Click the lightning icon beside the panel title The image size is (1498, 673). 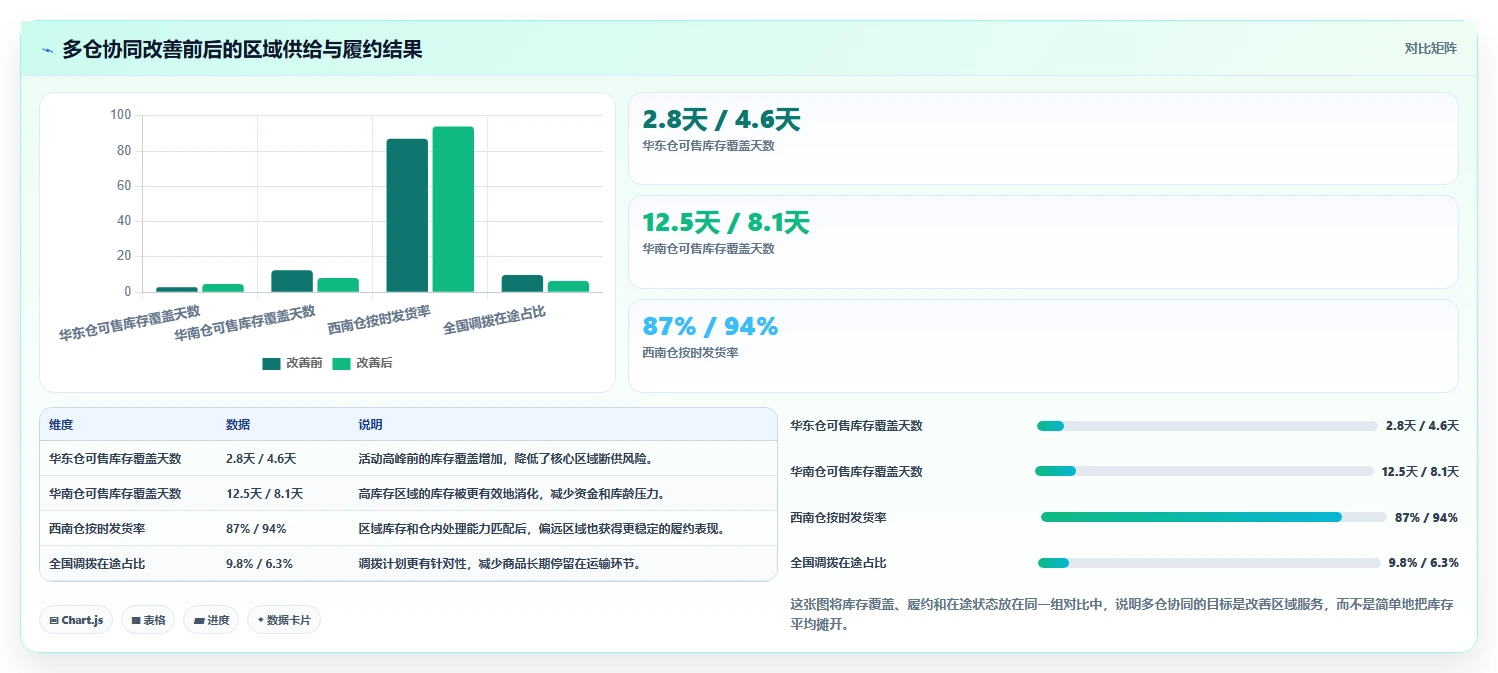pos(48,50)
